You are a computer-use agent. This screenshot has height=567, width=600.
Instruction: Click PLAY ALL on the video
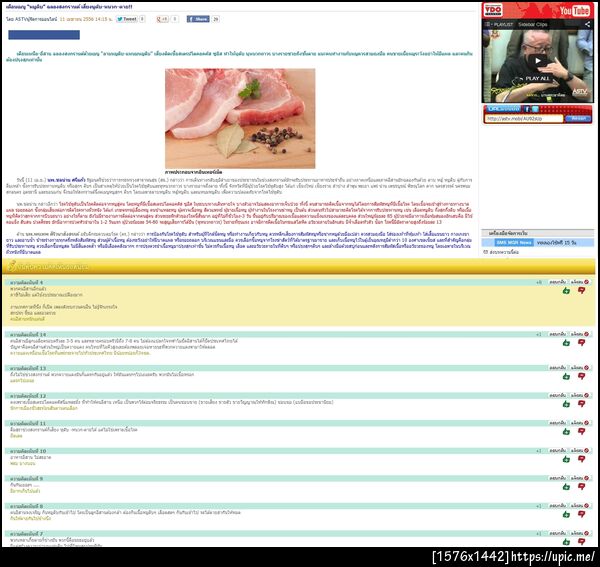coord(537,78)
